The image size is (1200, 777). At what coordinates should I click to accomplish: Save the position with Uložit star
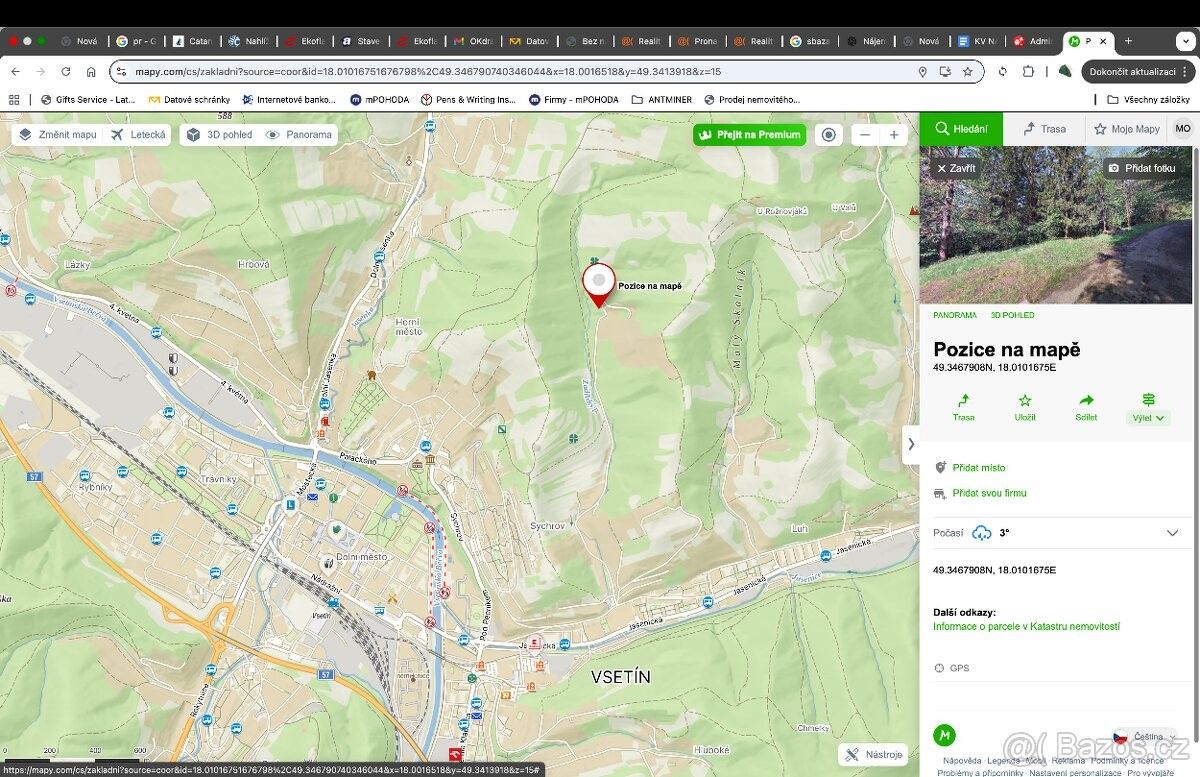(1025, 407)
